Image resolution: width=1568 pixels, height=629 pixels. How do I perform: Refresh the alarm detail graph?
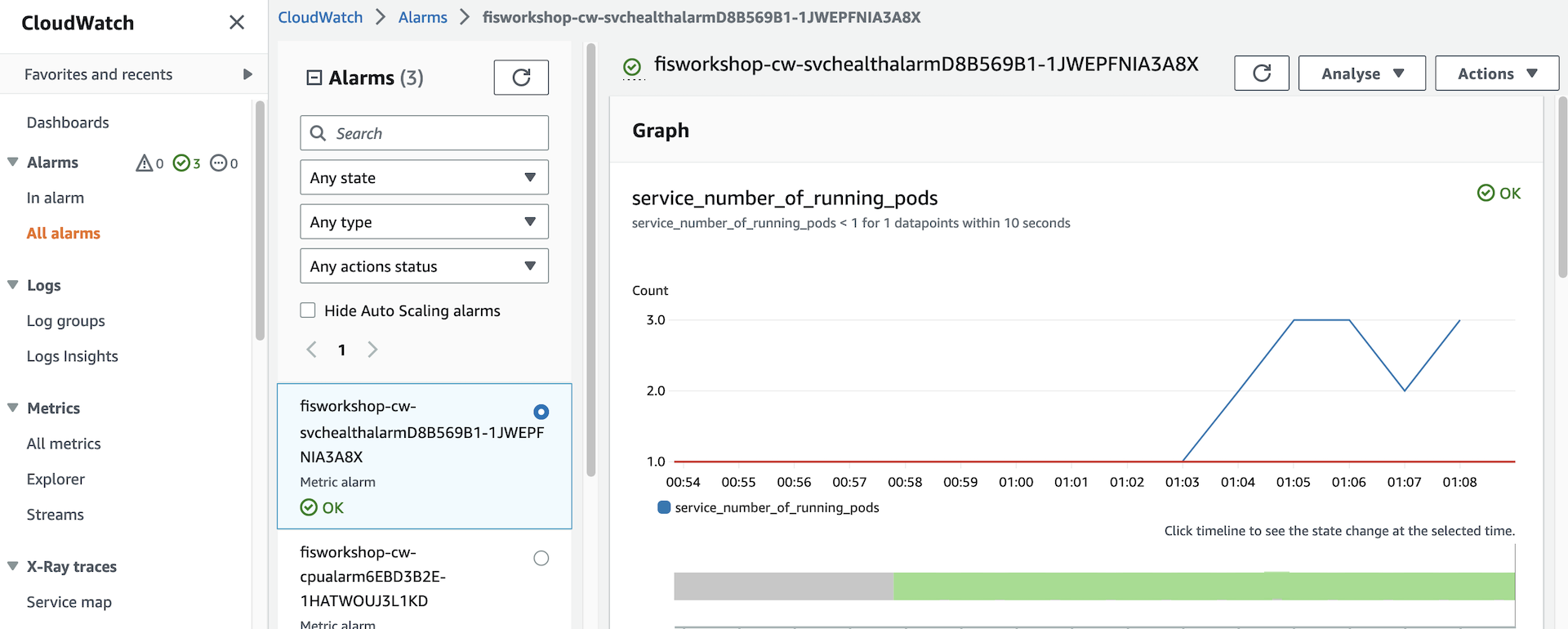pyautogui.click(x=1262, y=74)
